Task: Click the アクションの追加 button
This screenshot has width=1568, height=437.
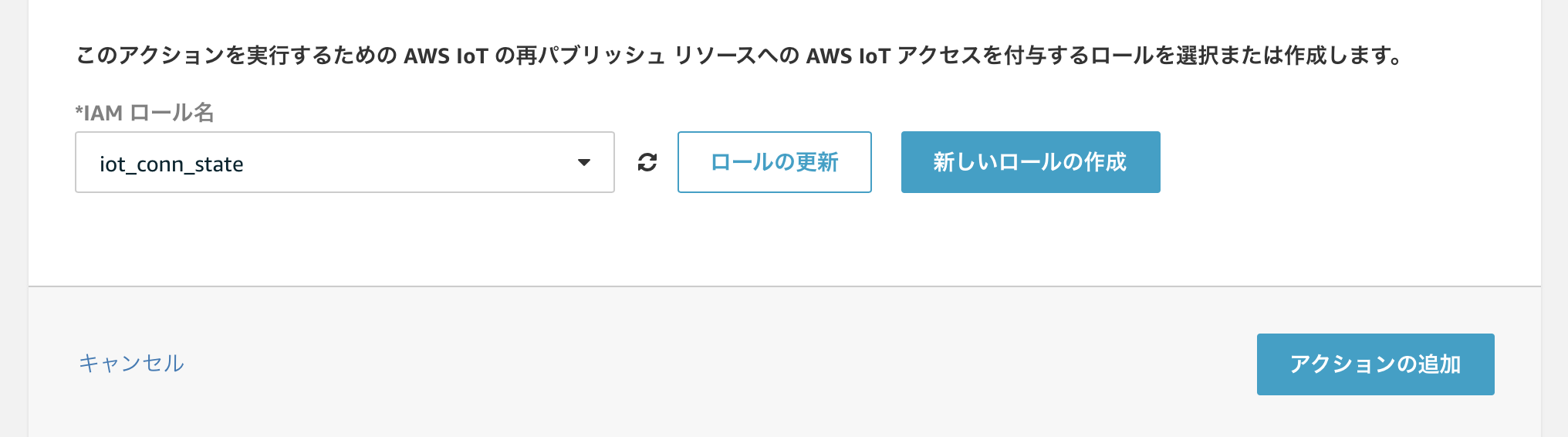Action: 1375,364
